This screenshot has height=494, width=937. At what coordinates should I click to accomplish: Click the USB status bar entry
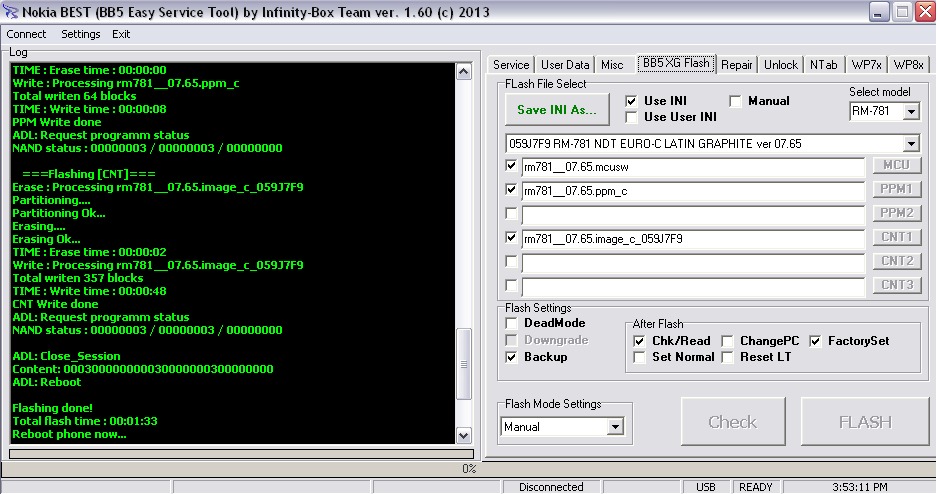click(x=705, y=487)
